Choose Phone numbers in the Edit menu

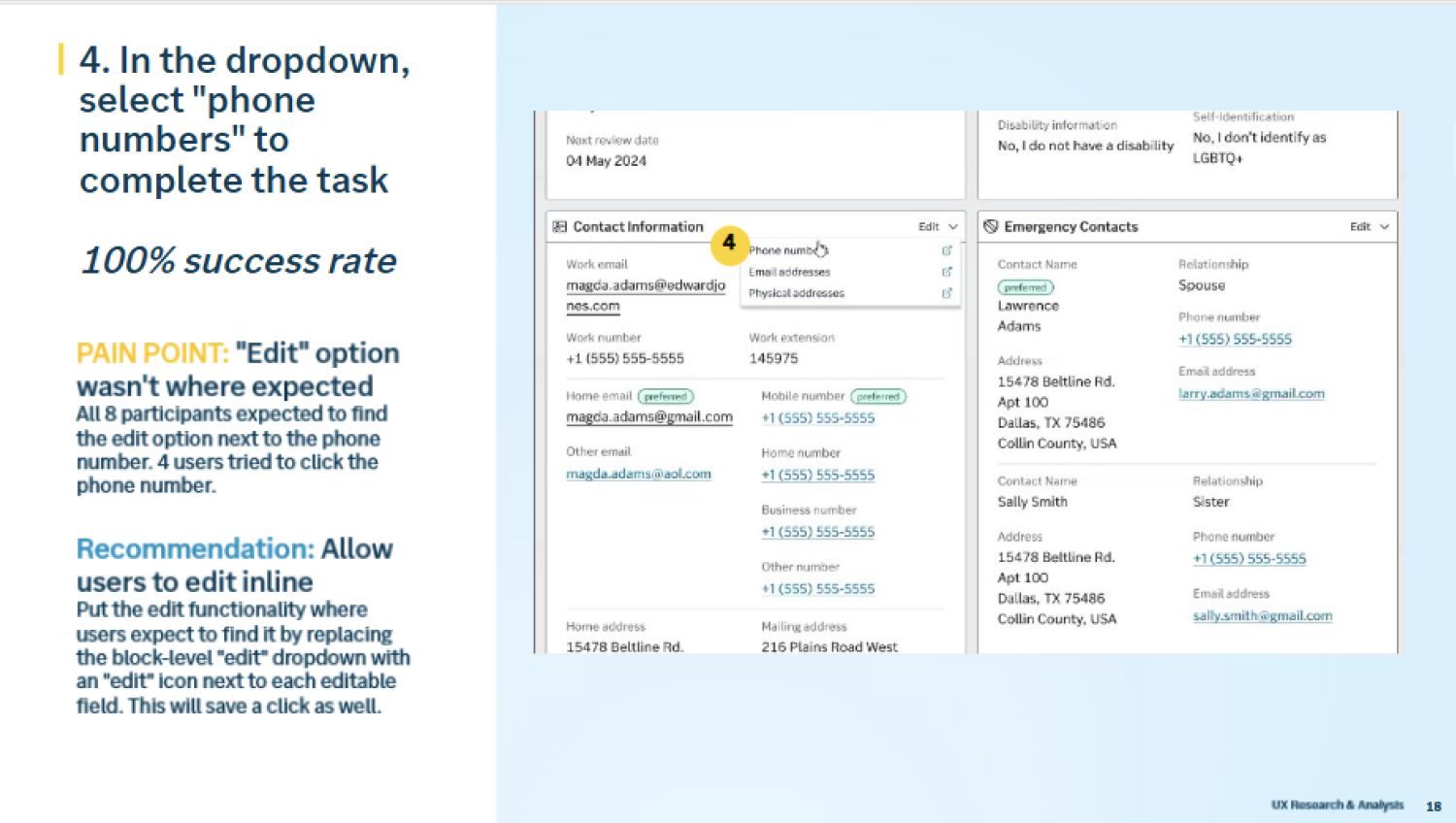[787, 250]
